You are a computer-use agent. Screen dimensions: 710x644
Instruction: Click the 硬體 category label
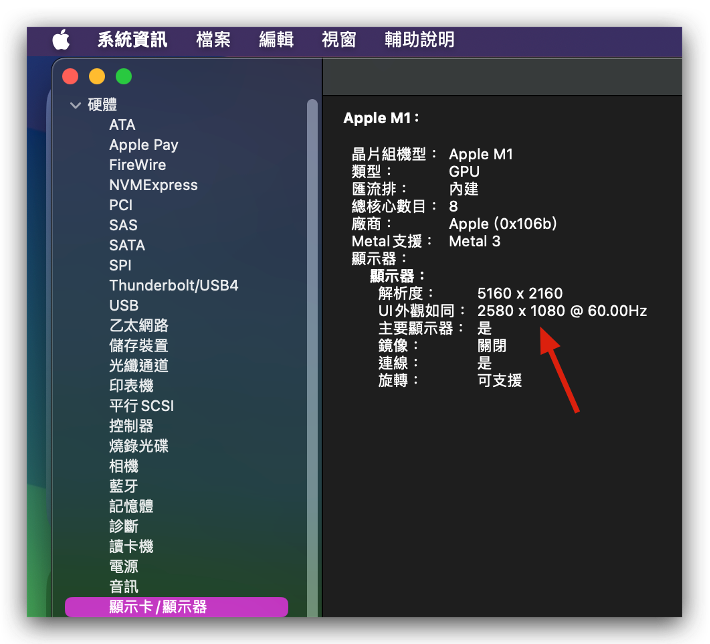102,105
